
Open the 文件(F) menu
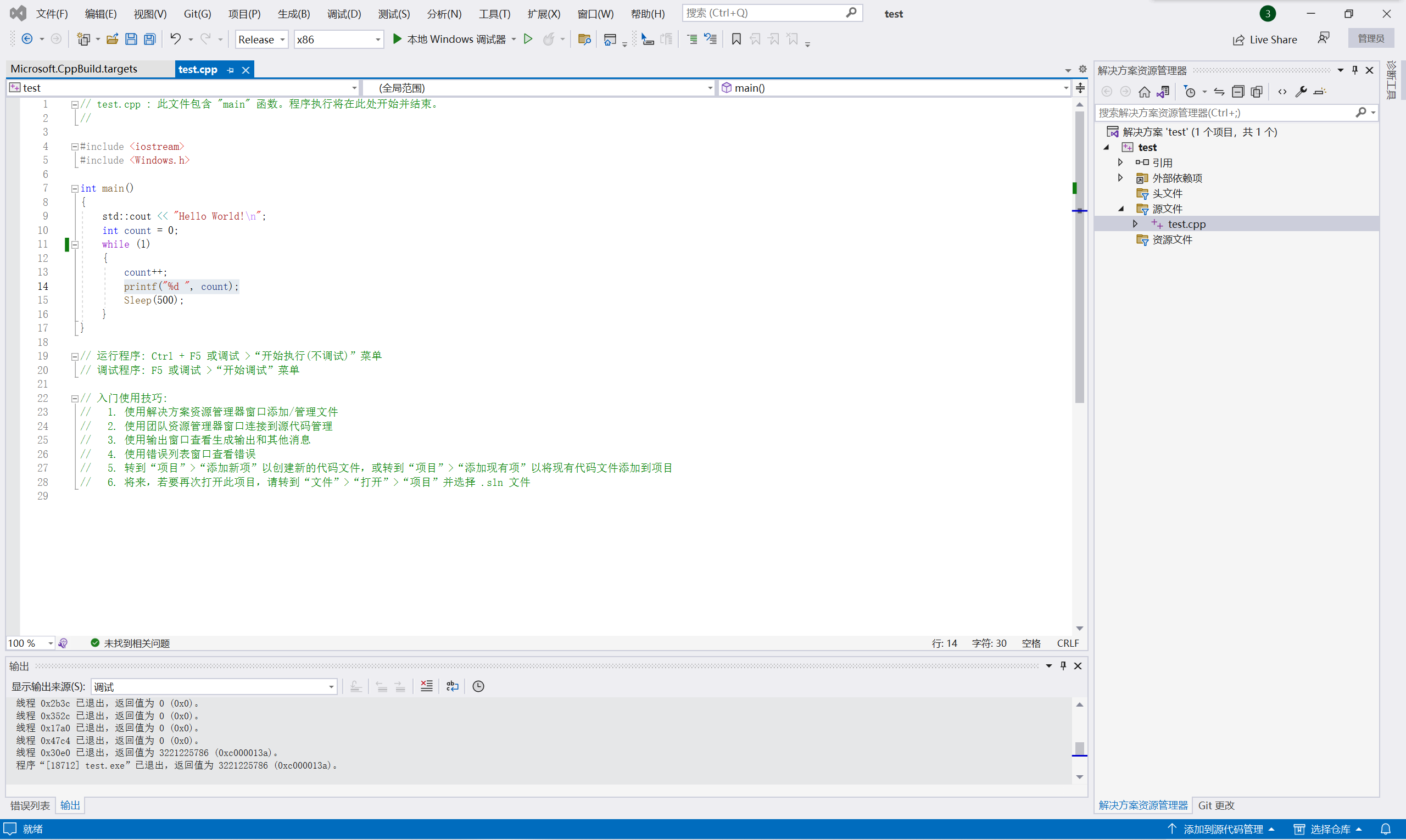click(52, 14)
